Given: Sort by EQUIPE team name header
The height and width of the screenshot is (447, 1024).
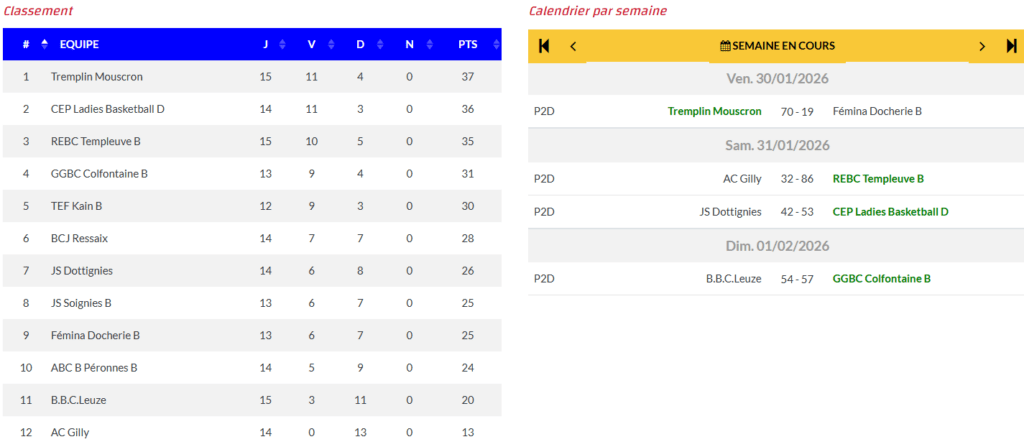Looking at the screenshot, I should coord(79,44).
